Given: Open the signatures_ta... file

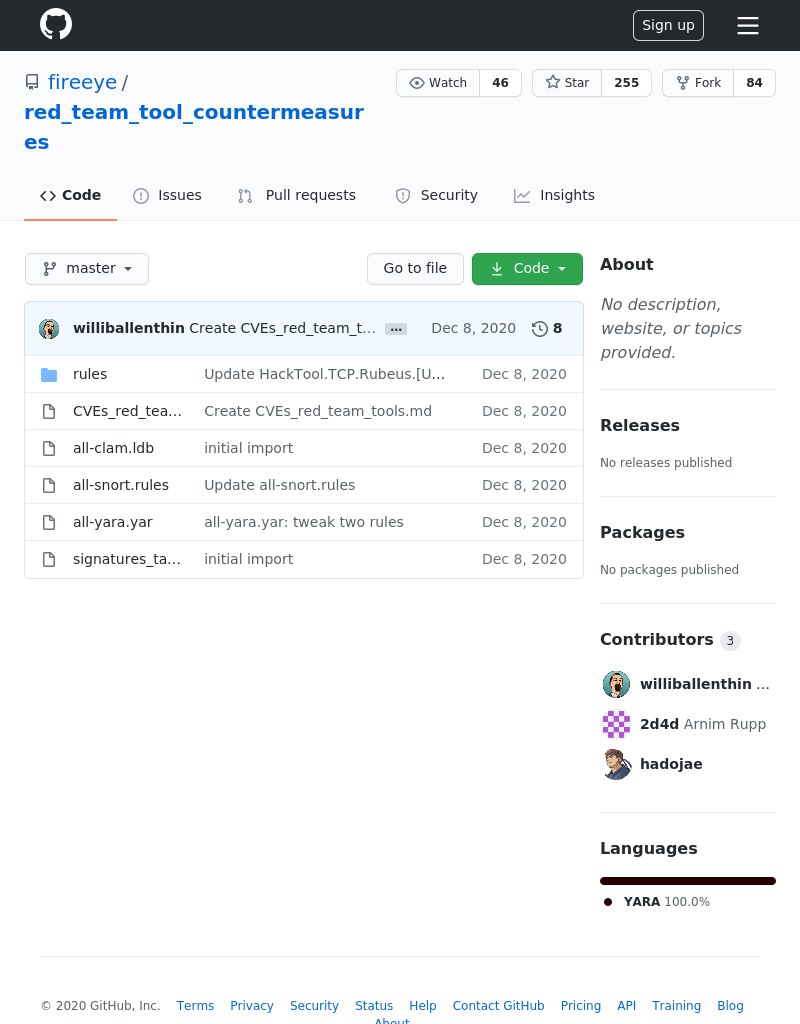Looking at the screenshot, I should [127, 559].
